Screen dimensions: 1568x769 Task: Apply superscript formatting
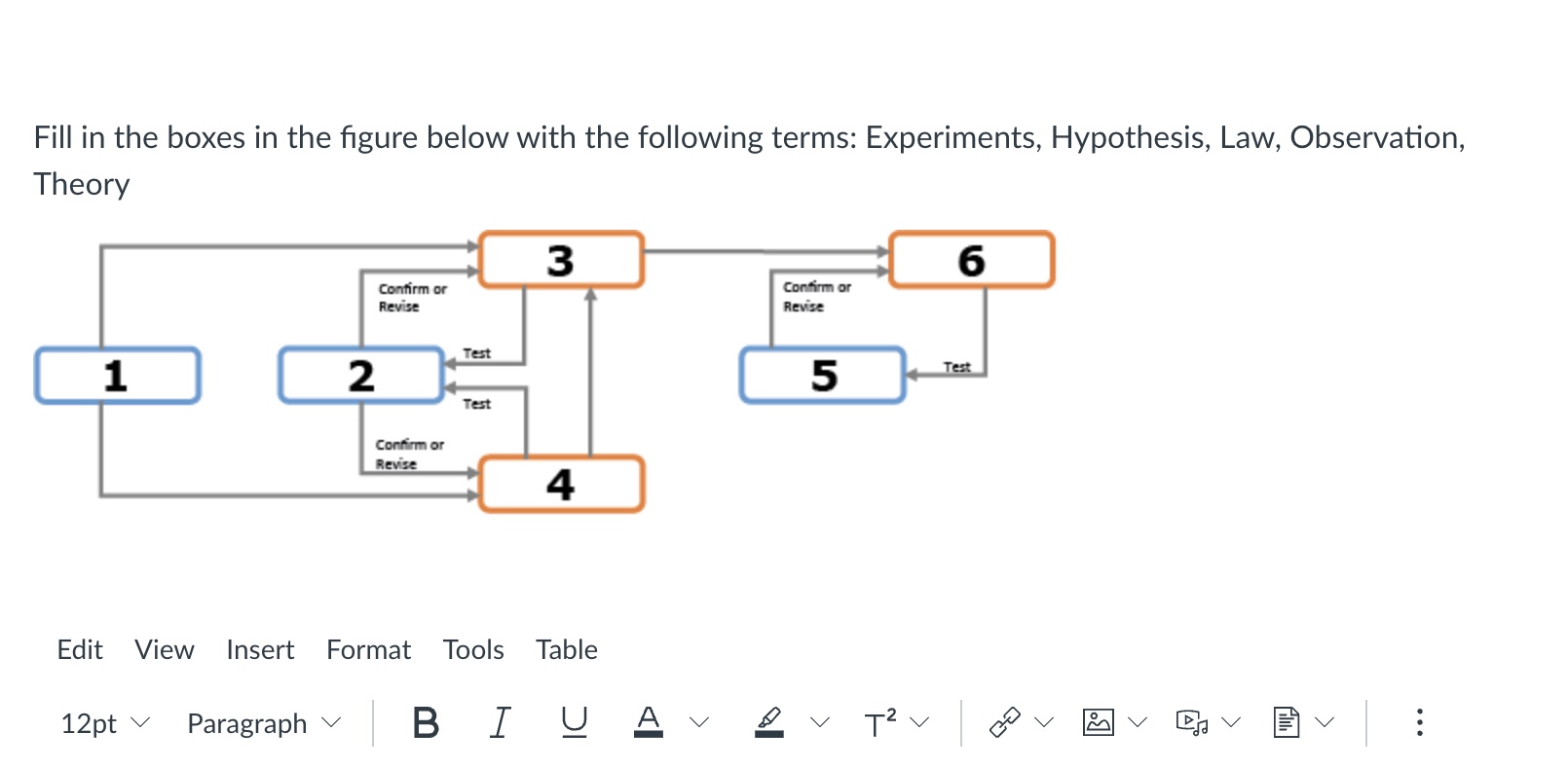[879, 722]
